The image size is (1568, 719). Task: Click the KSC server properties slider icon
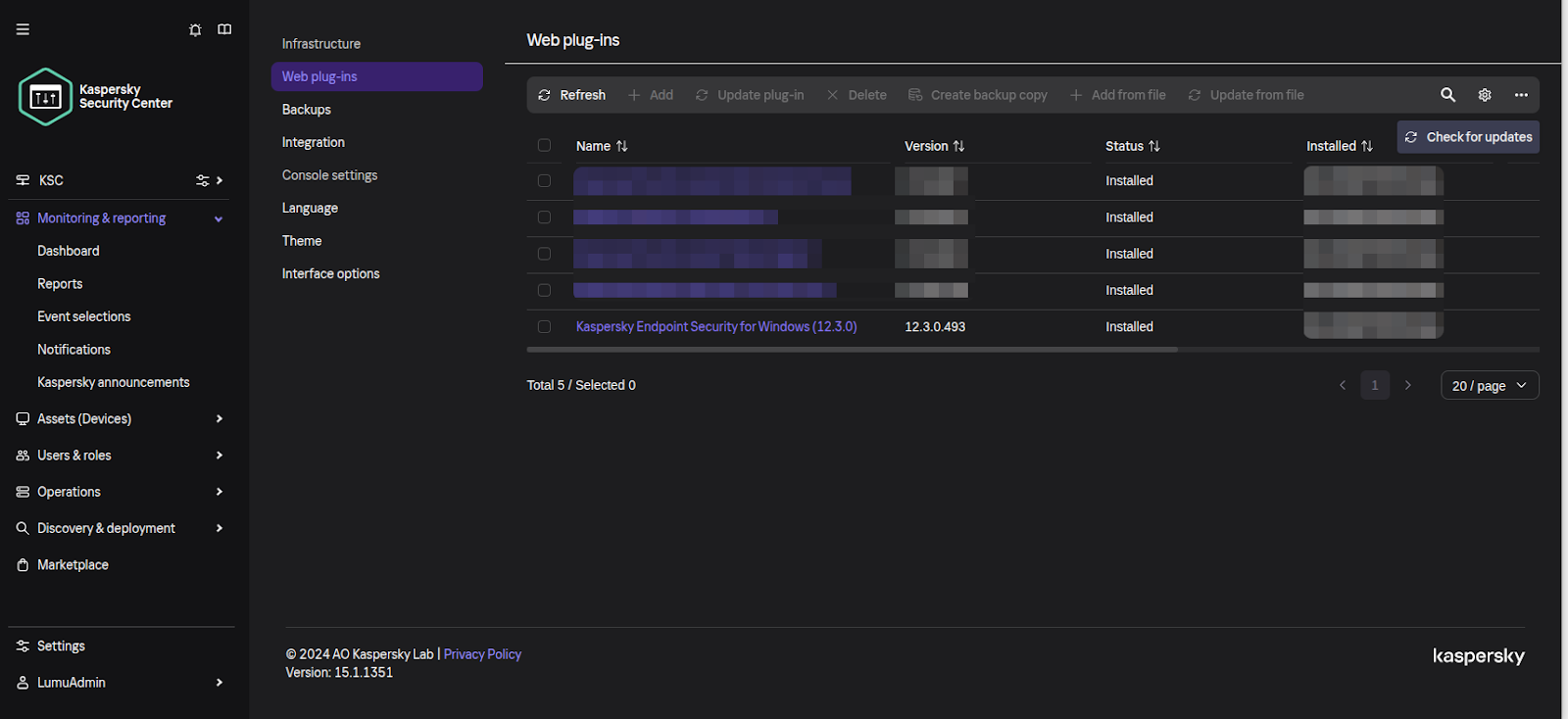202,180
